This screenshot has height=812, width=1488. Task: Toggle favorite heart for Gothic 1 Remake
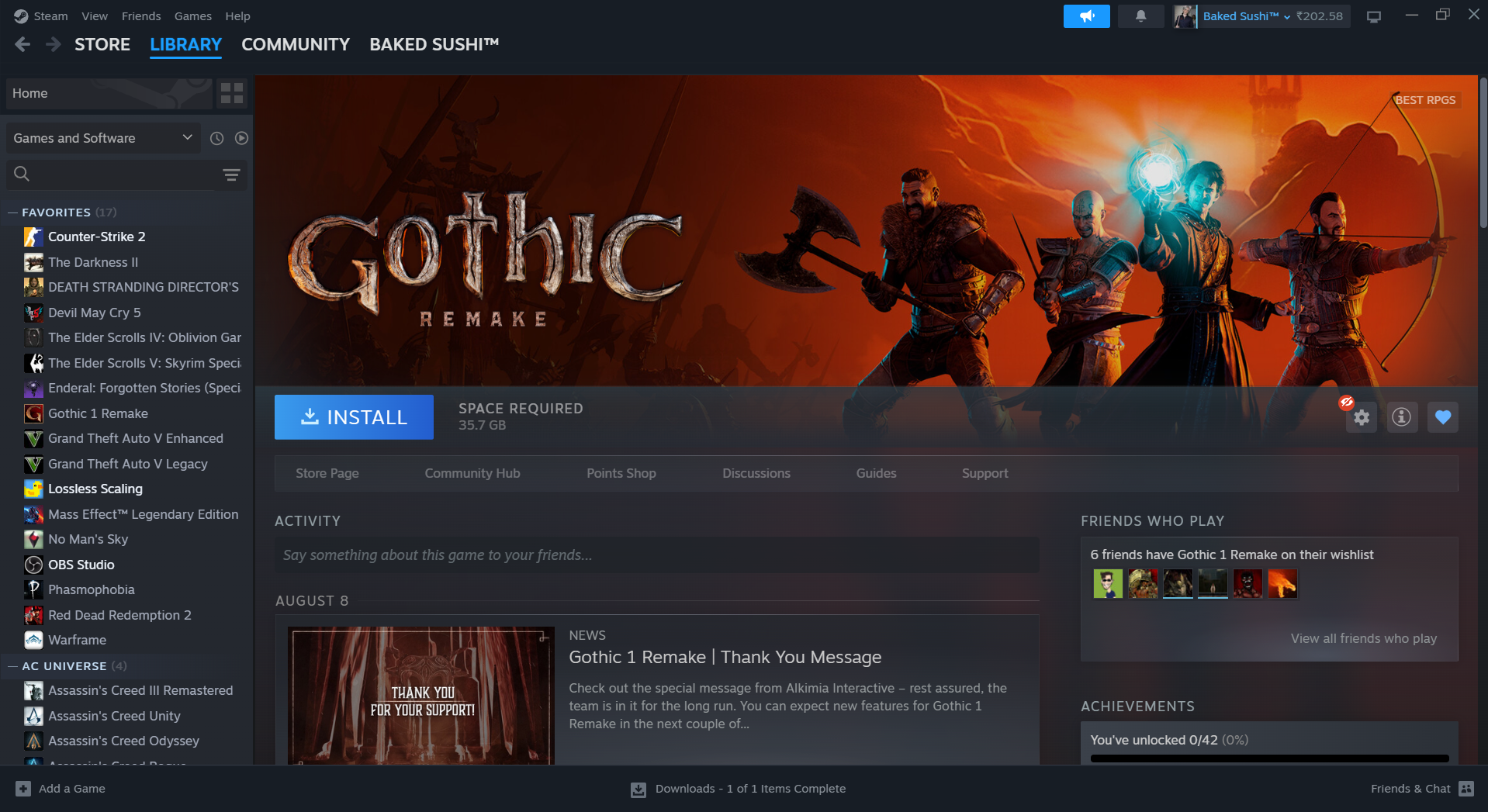[1443, 417]
